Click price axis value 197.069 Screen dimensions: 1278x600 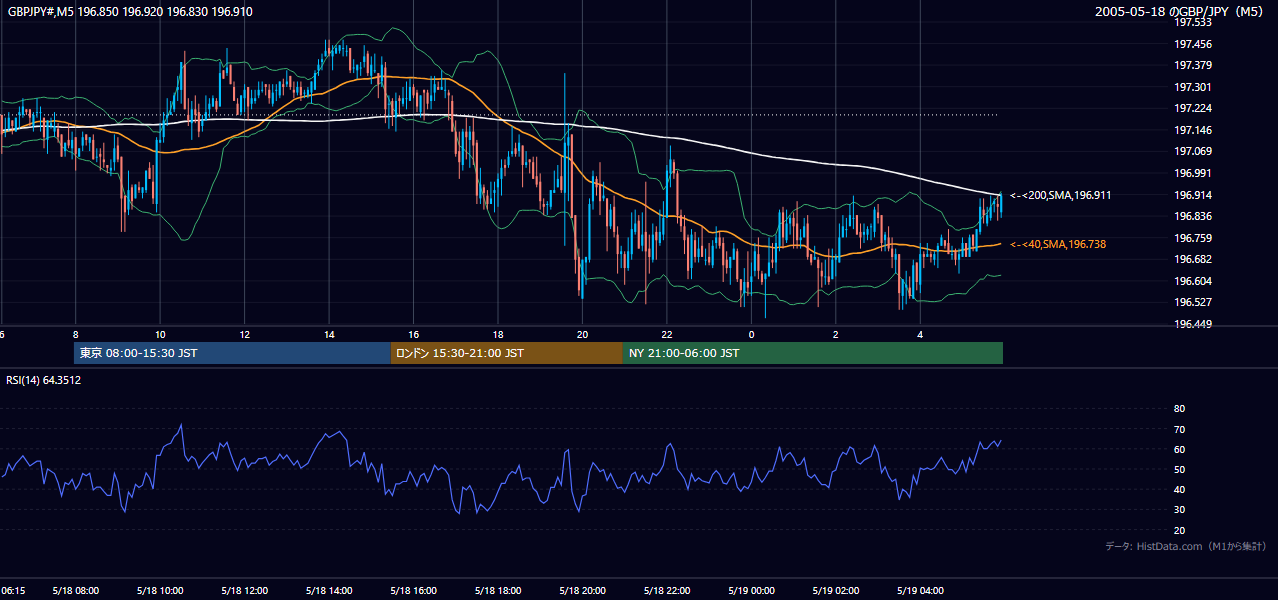[x=1192, y=151]
